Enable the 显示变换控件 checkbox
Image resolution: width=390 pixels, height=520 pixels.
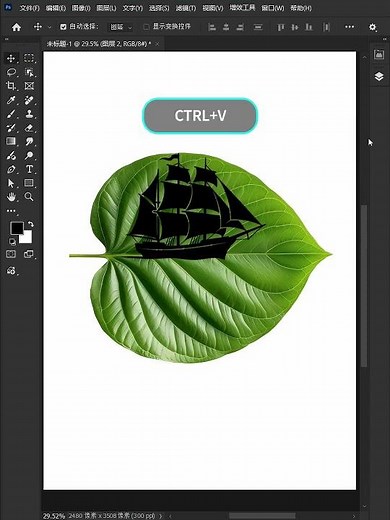[146, 27]
